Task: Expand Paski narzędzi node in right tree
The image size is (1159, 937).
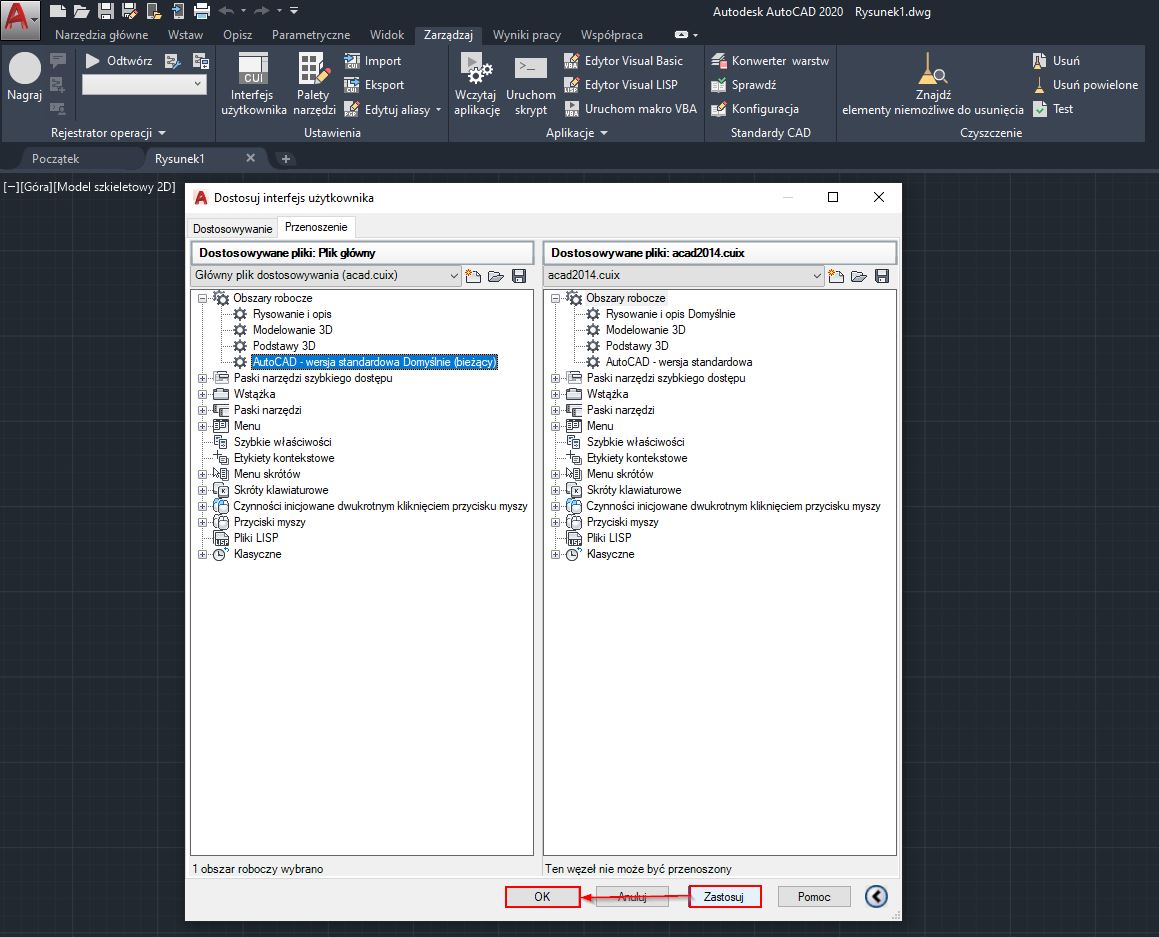Action: [x=555, y=410]
